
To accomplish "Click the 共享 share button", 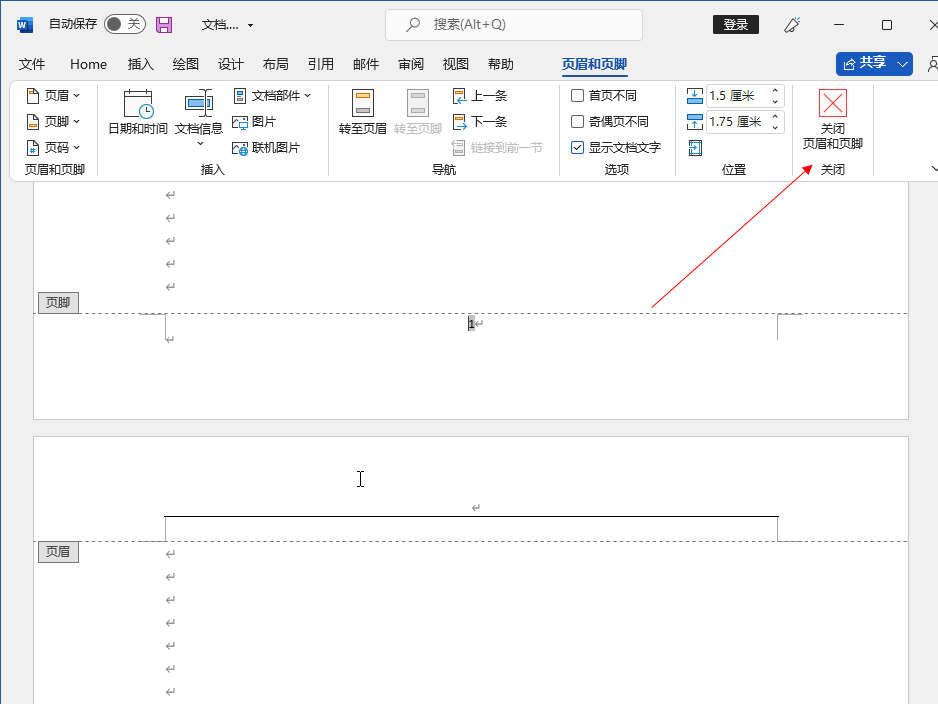I will coord(865,63).
